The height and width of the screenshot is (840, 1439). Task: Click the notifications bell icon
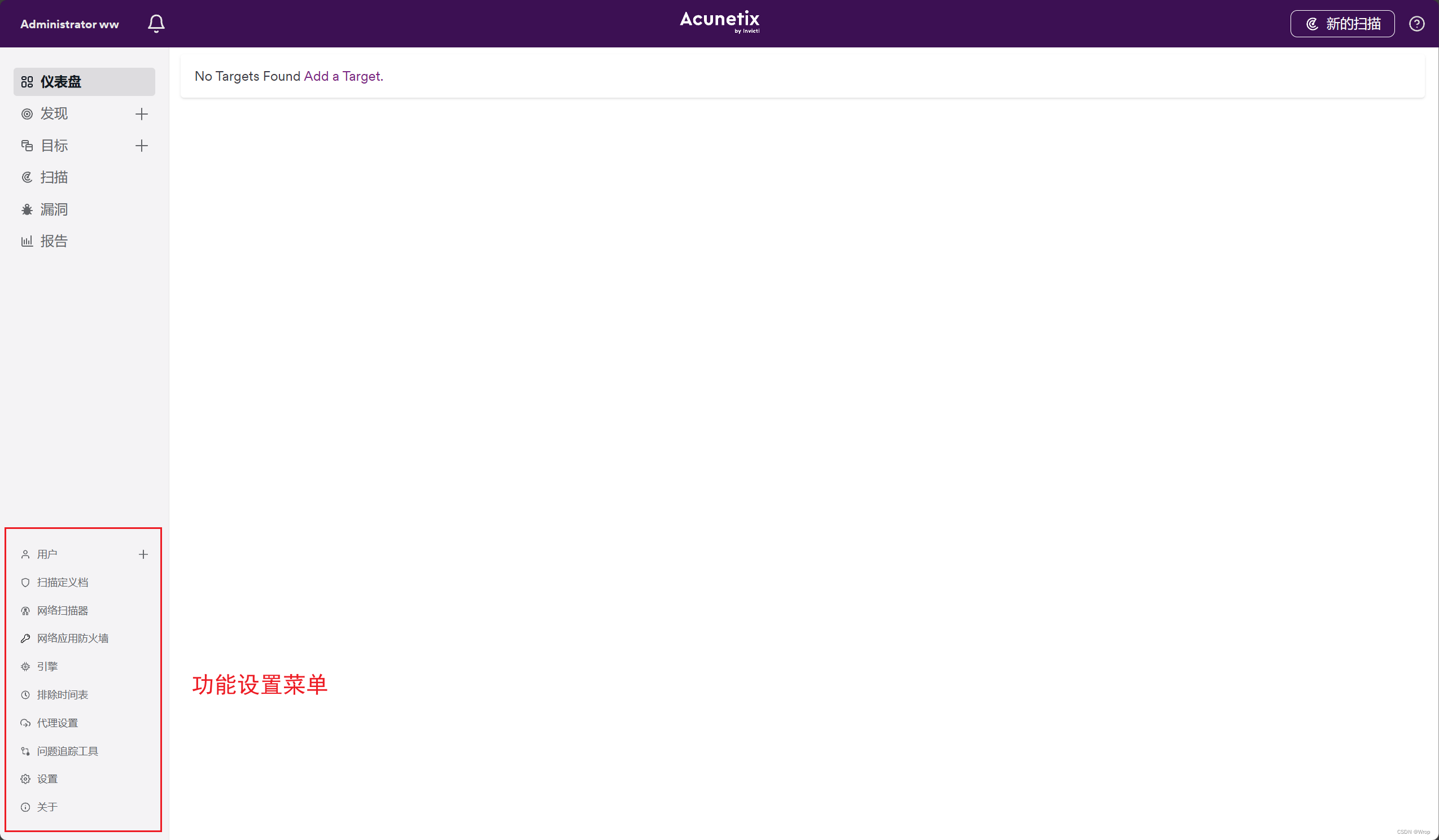(x=156, y=24)
